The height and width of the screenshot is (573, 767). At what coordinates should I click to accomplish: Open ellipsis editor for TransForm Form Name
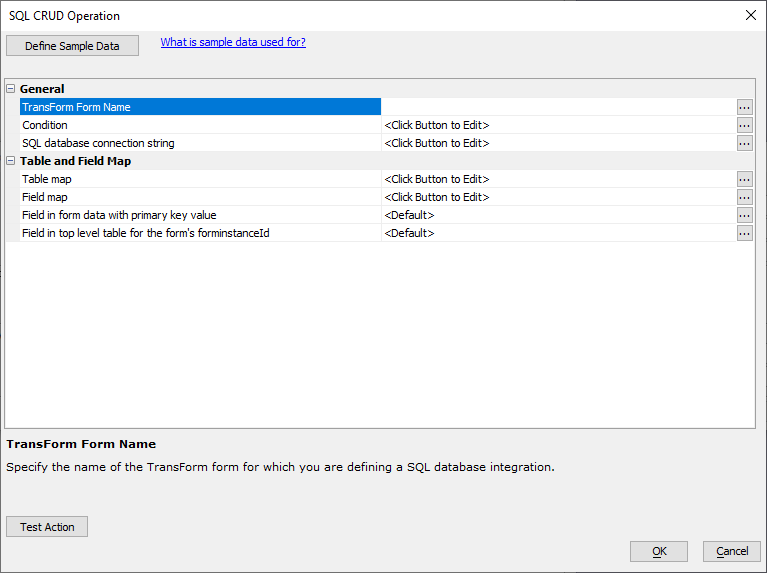pyautogui.click(x=744, y=107)
